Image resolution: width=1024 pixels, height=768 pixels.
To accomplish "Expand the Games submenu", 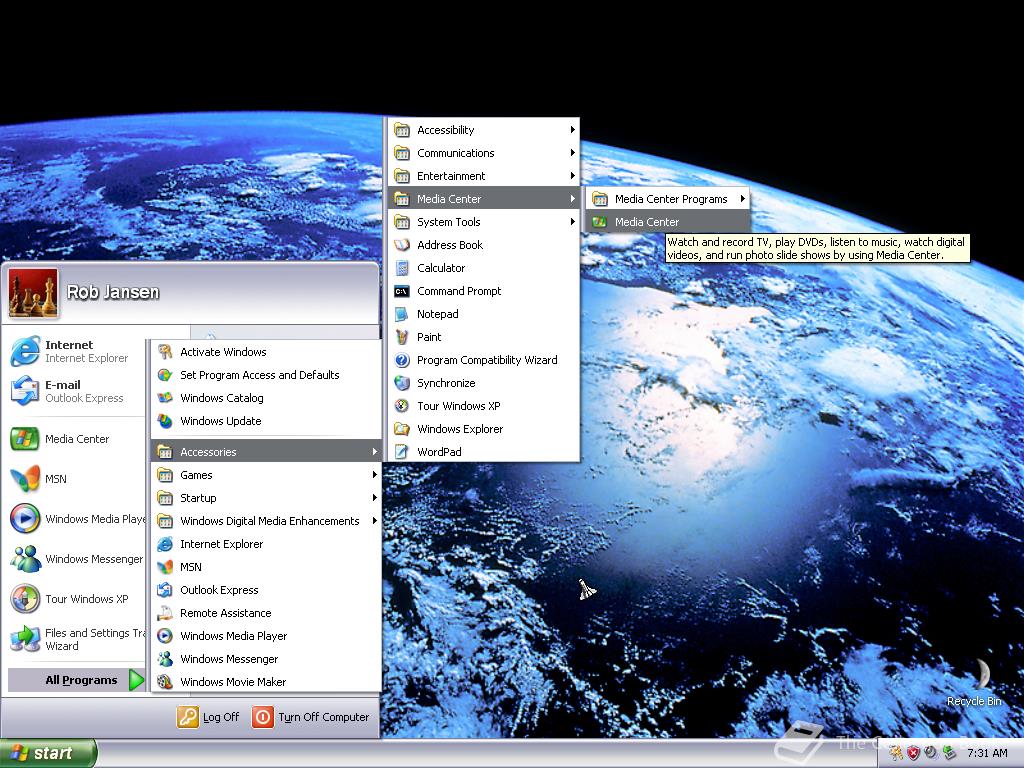I will coord(266,475).
